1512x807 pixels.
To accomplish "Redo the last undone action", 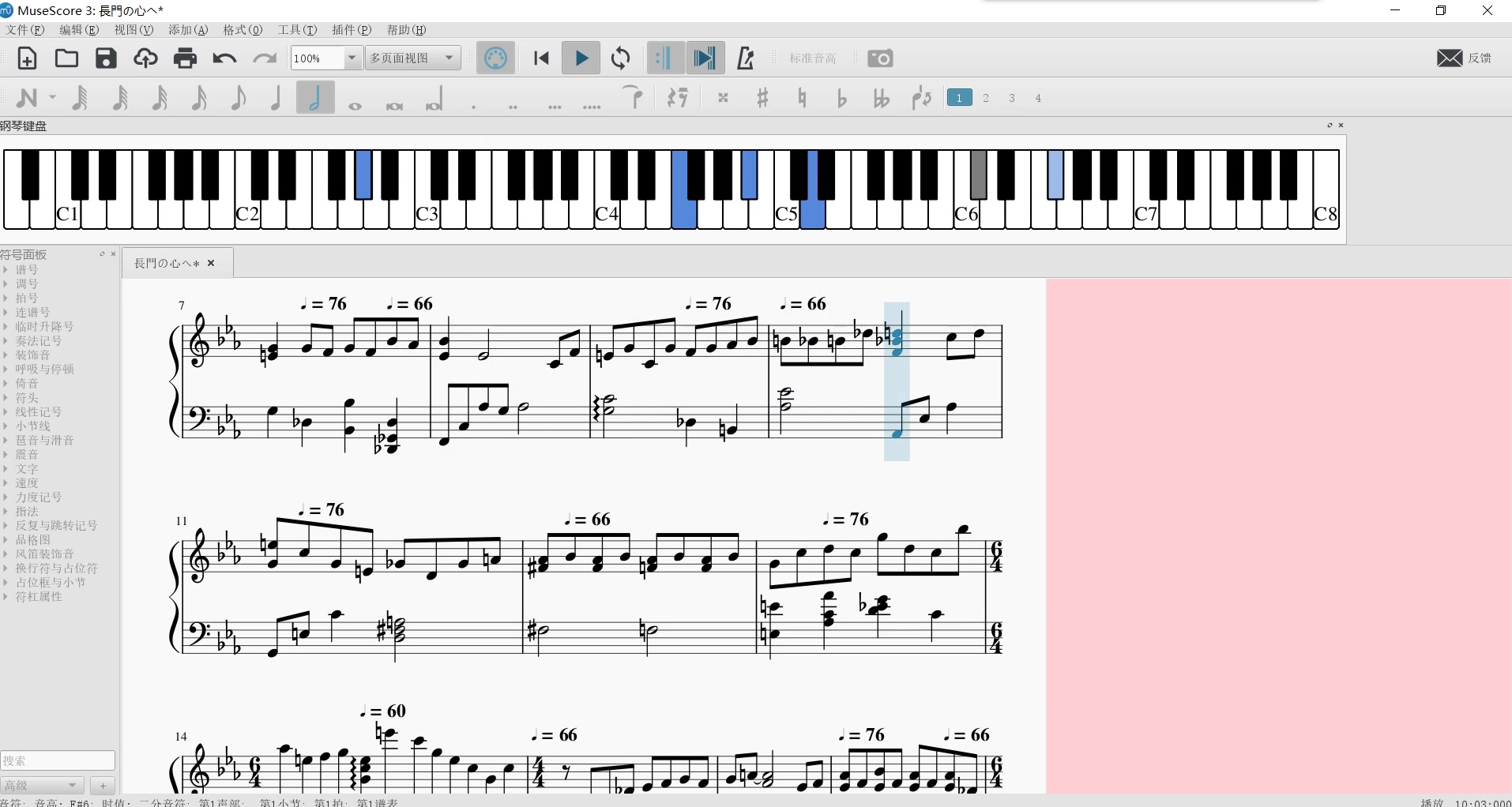I will click(x=264, y=58).
